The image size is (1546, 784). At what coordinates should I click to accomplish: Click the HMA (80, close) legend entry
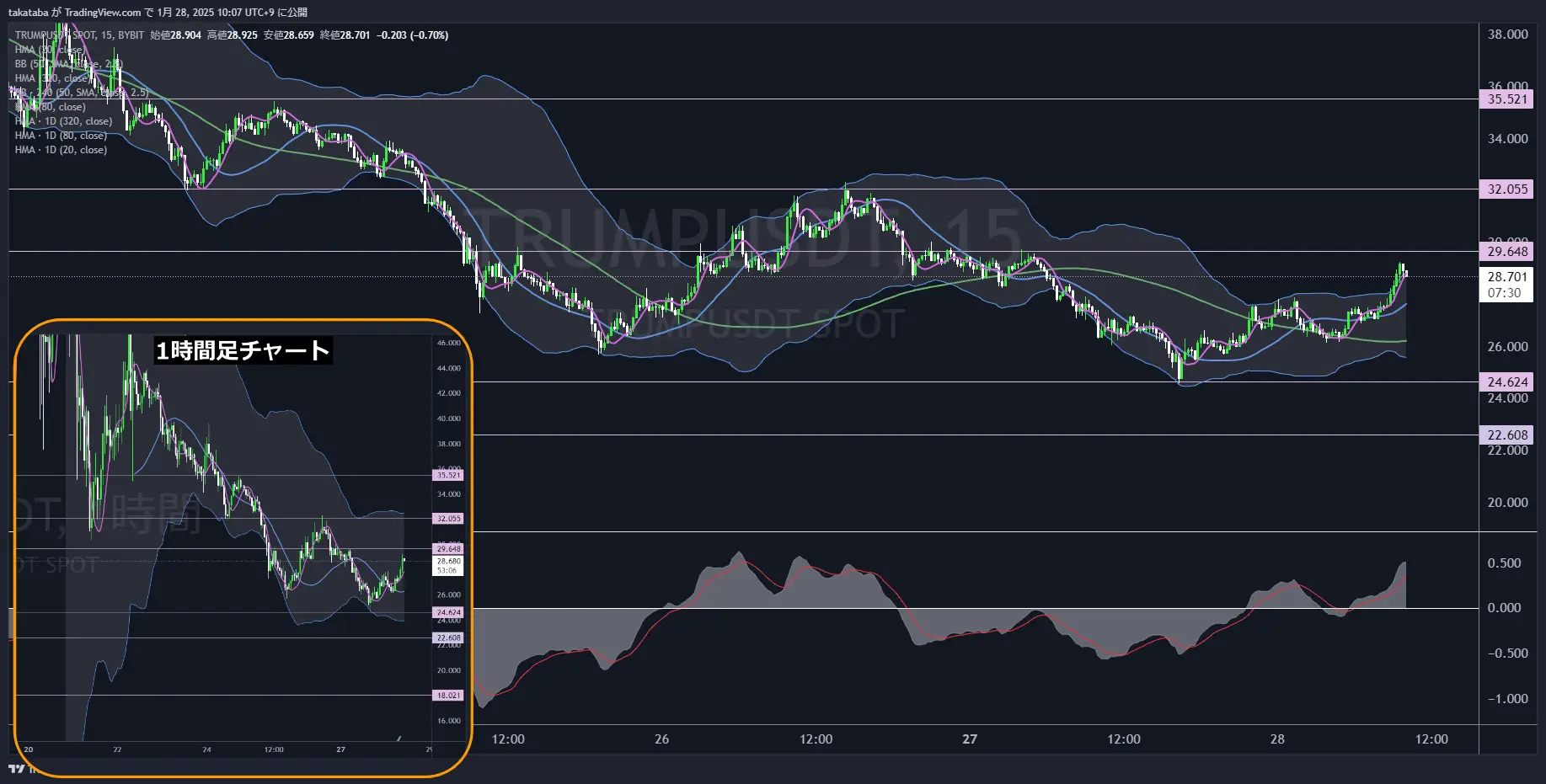click(x=50, y=107)
